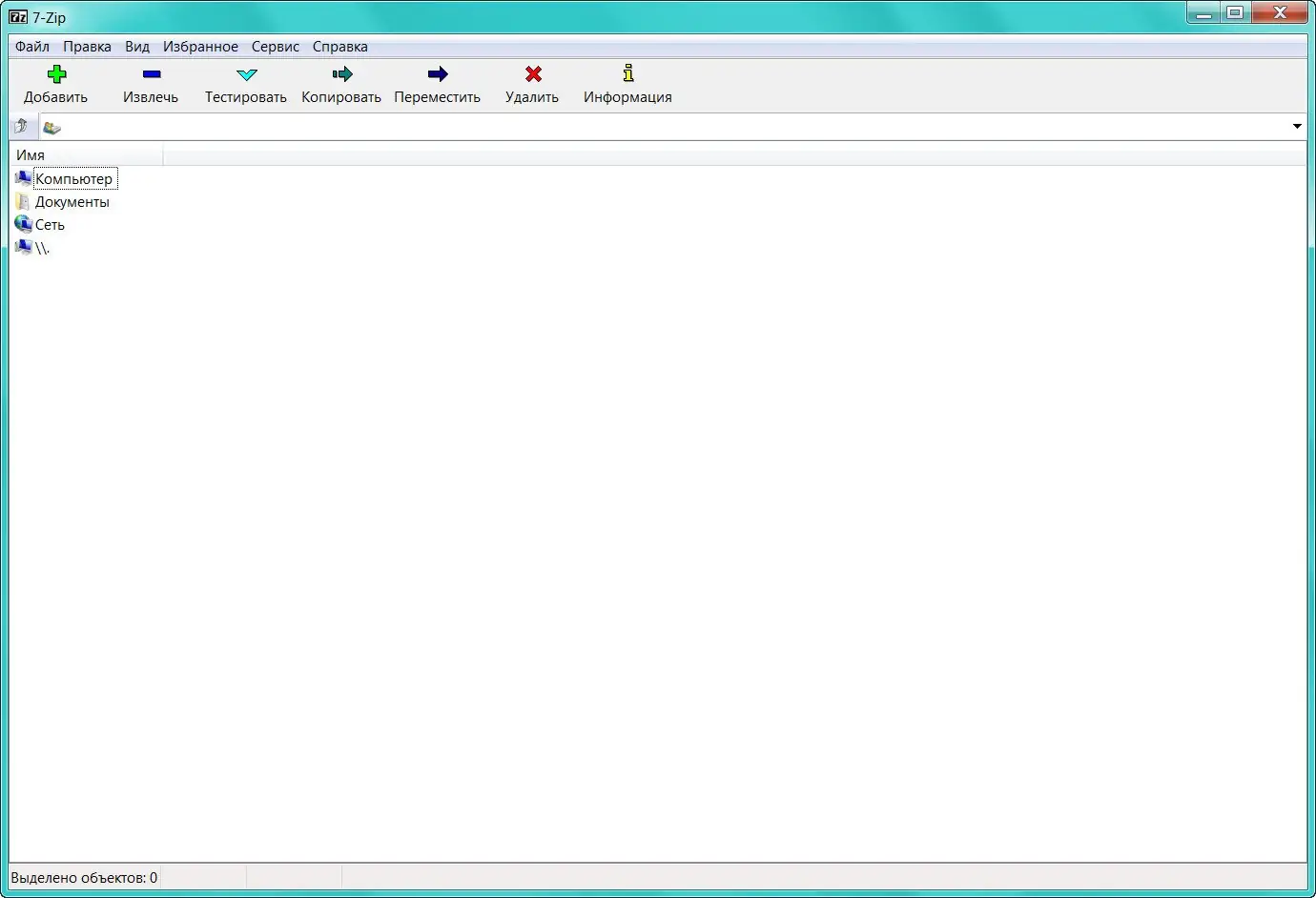Screen dimensions: 1316x898
Task: Expand the address bar dropdown arrow
Action: pos(1297,127)
